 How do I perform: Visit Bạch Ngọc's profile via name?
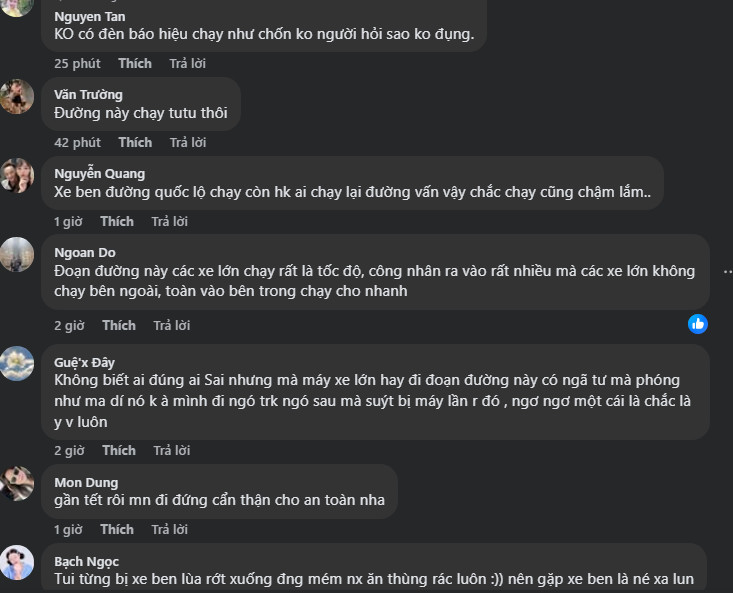(86, 562)
